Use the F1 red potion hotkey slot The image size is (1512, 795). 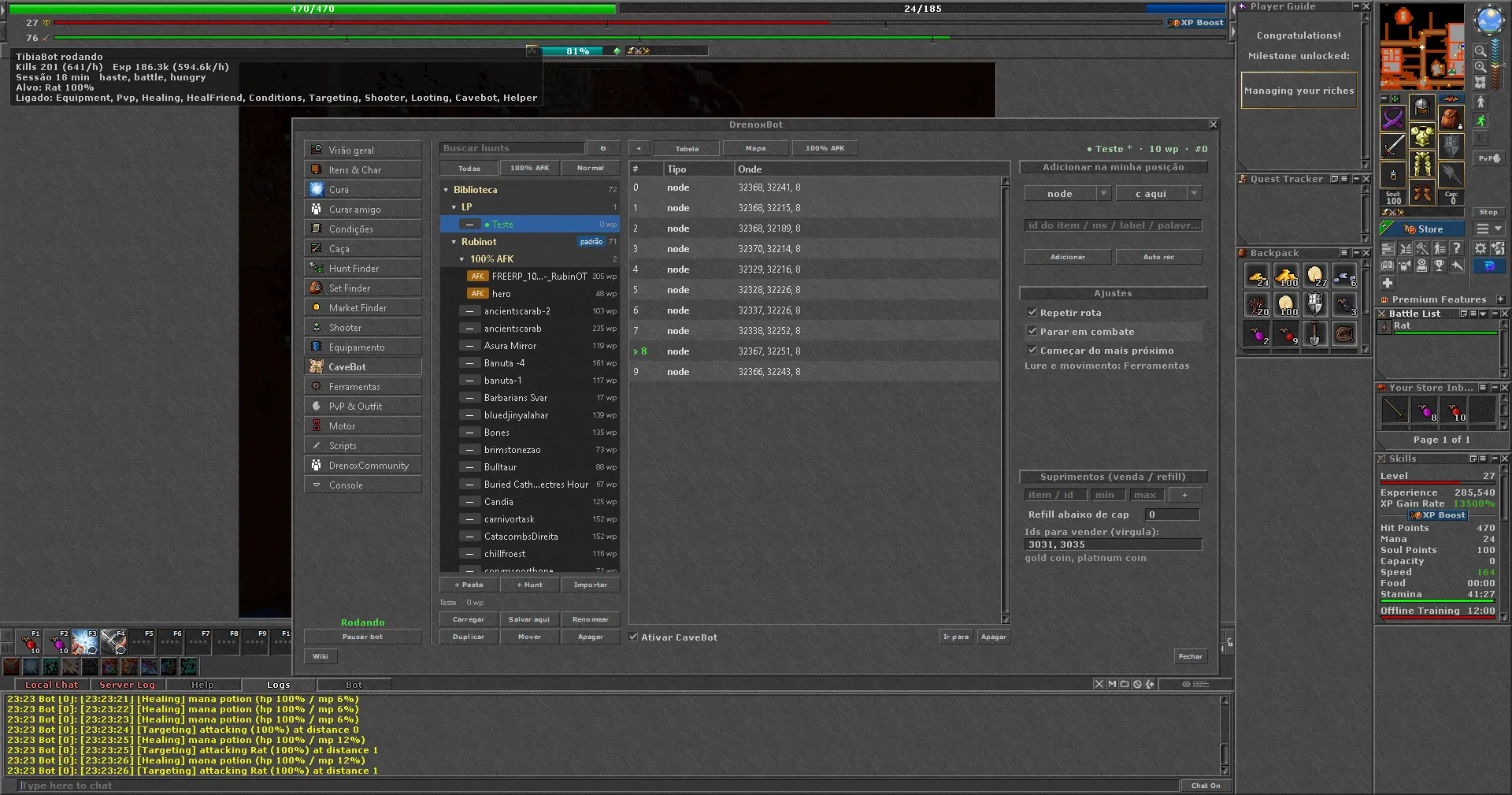click(x=30, y=642)
